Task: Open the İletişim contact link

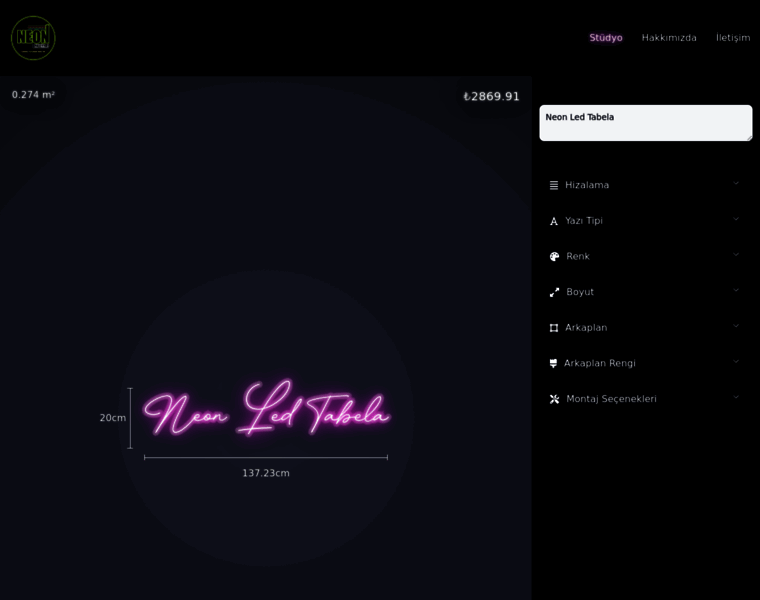Action: pyautogui.click(x=733, y=38)
